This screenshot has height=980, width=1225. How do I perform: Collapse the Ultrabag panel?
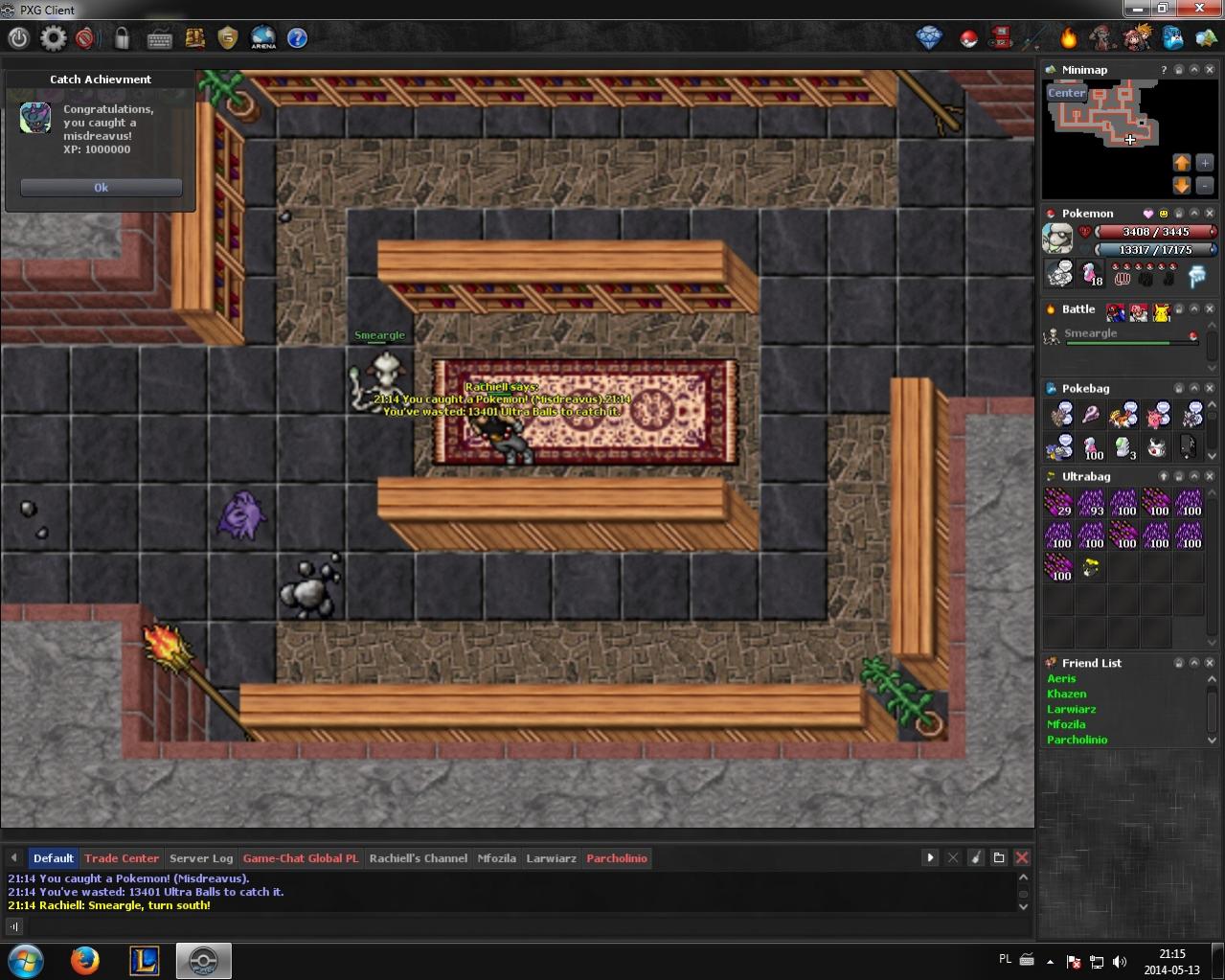pyautogui.click(x=1194, y=477)
